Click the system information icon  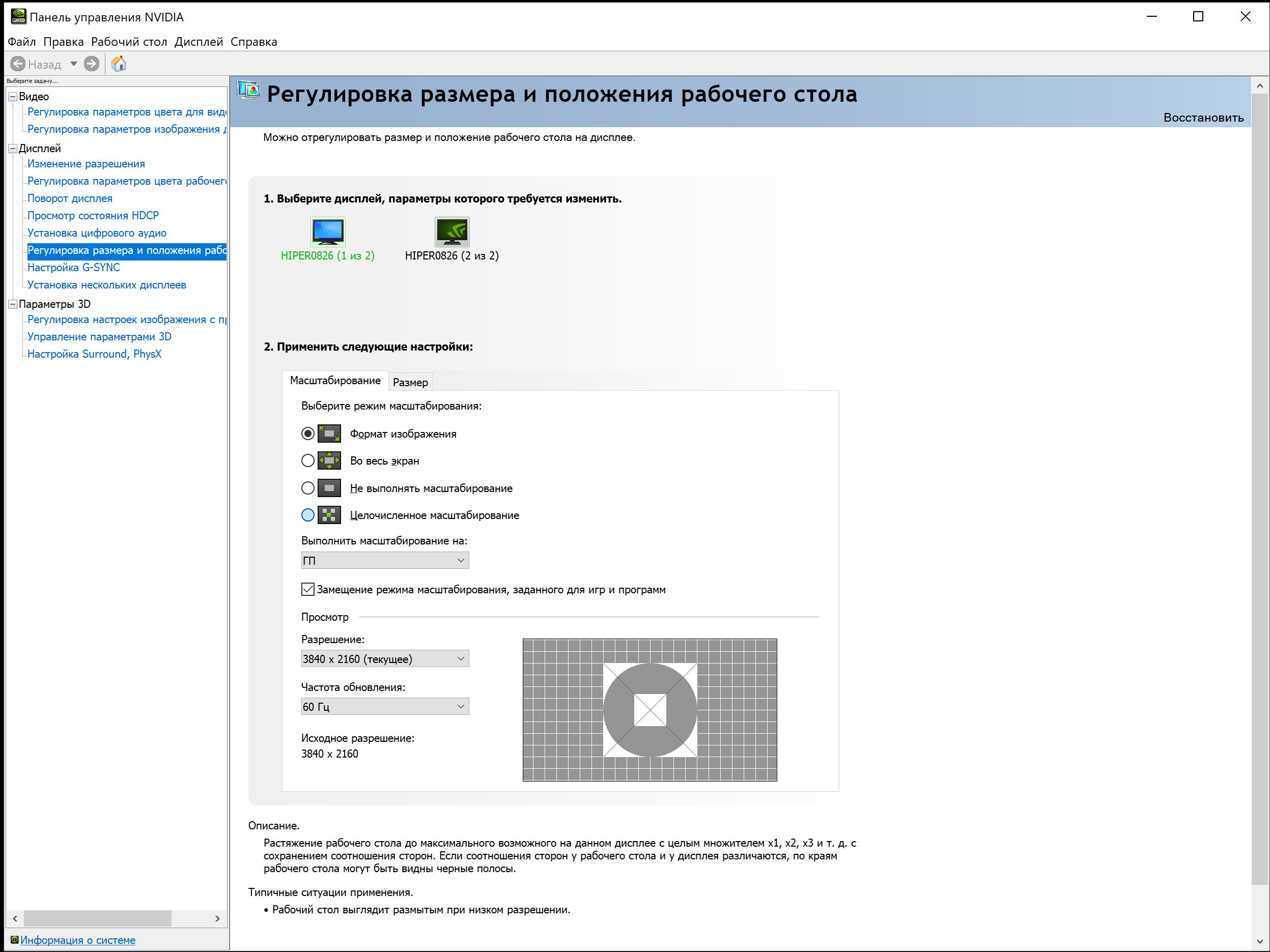[x=14, y=939]
